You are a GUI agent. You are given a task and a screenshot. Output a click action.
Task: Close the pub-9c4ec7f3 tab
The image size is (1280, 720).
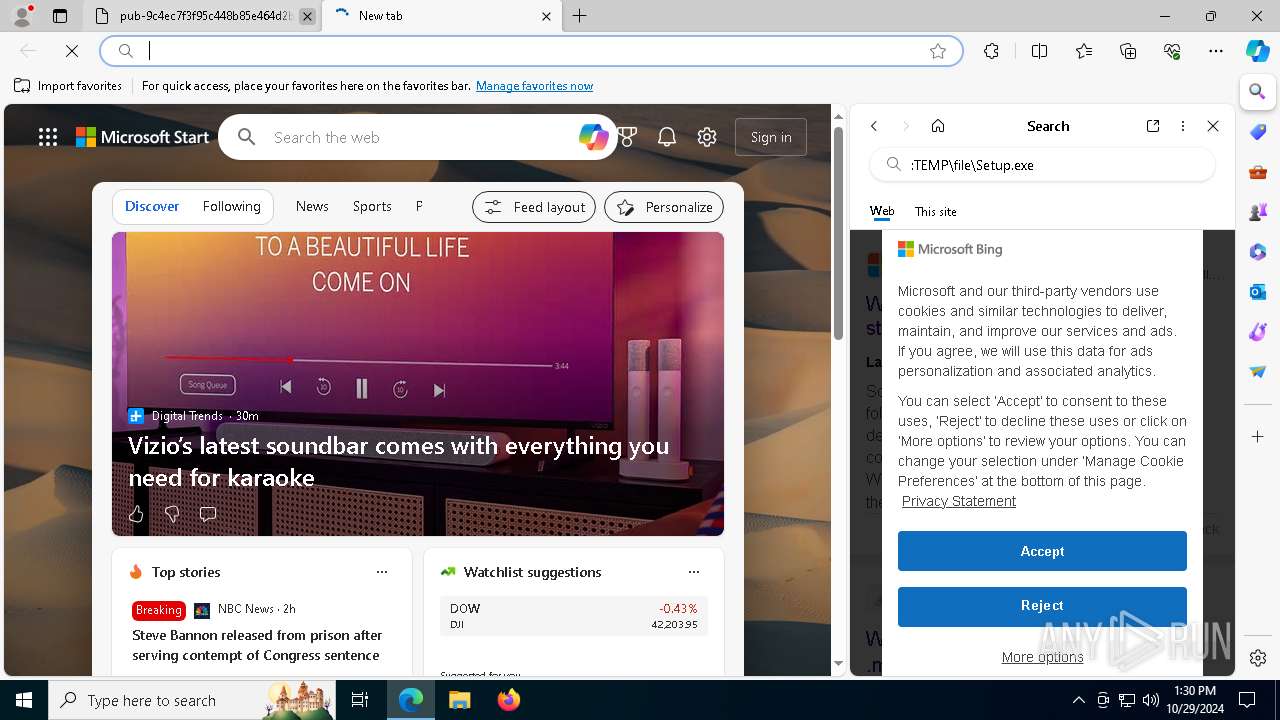point(307,16)
